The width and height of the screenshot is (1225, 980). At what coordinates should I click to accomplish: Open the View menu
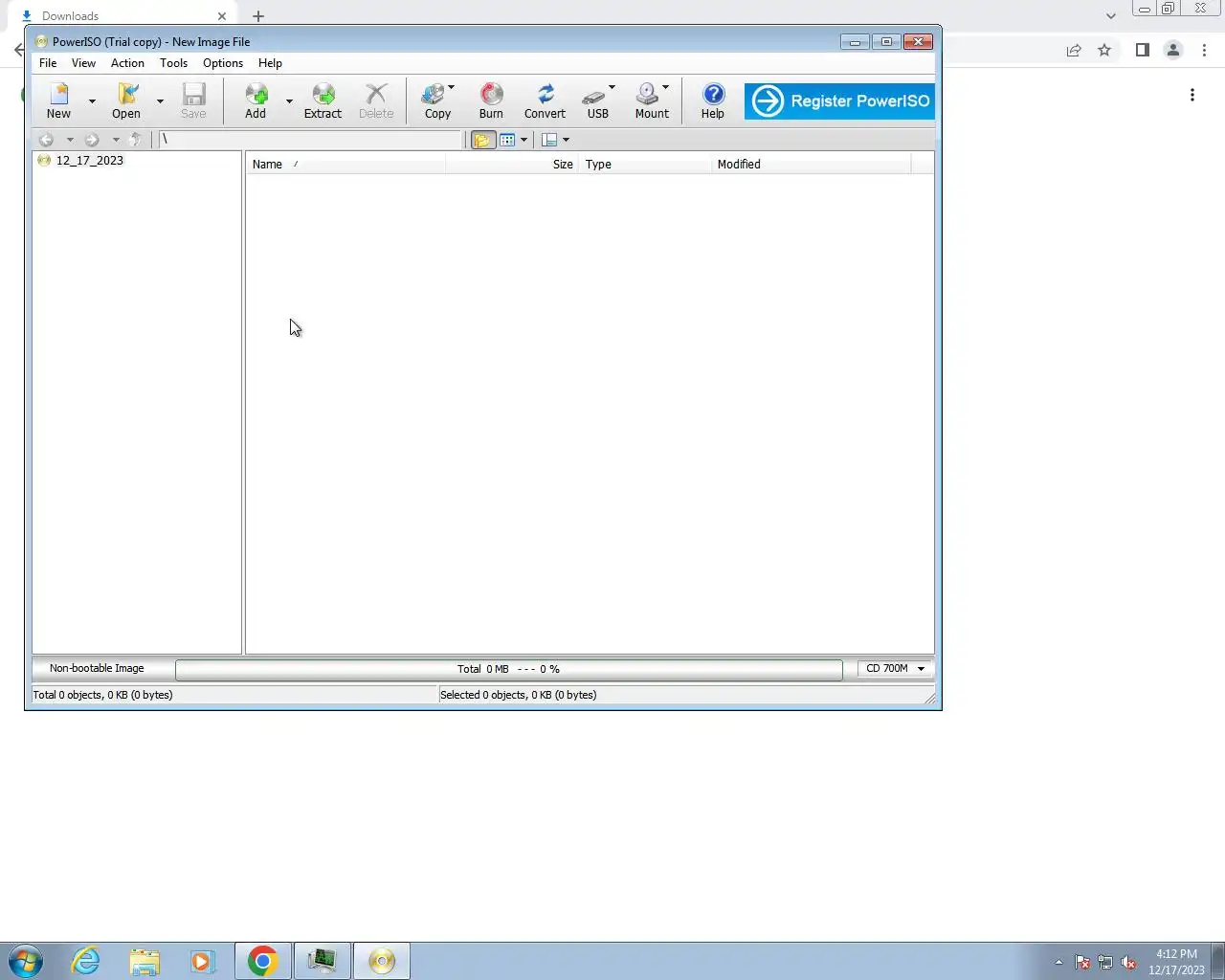coord(83,63)
